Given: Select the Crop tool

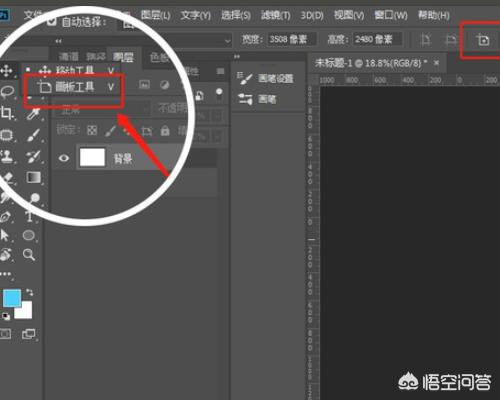Looking at the screenshot, I should (x=6, y=113).
